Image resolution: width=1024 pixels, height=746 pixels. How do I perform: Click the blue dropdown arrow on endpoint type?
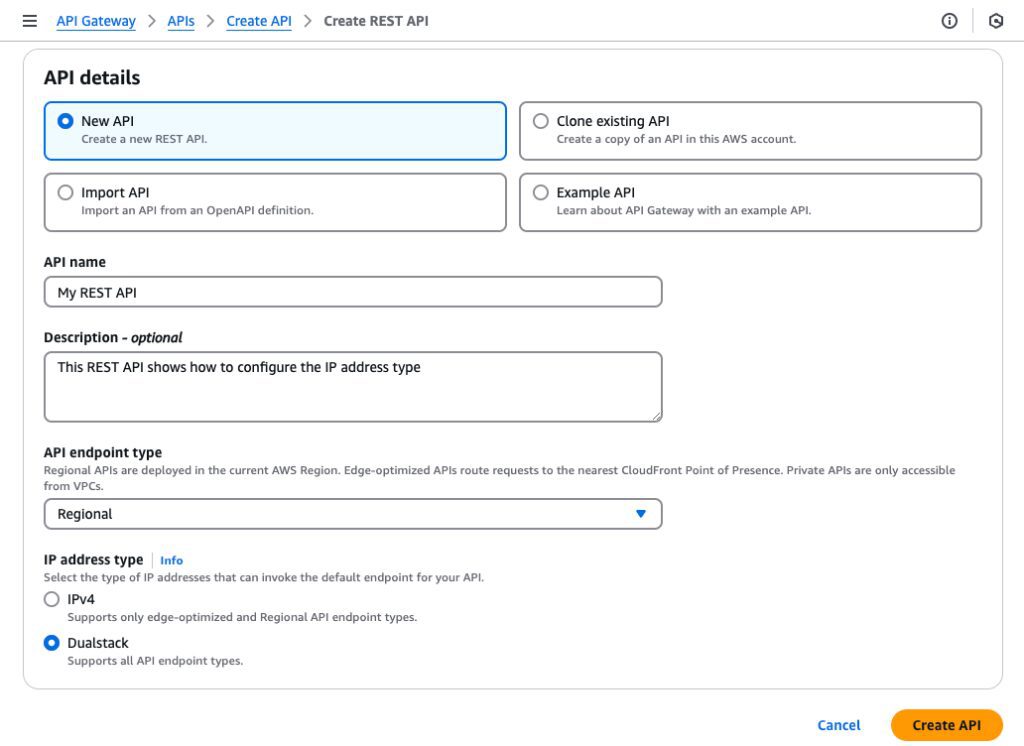641,513
